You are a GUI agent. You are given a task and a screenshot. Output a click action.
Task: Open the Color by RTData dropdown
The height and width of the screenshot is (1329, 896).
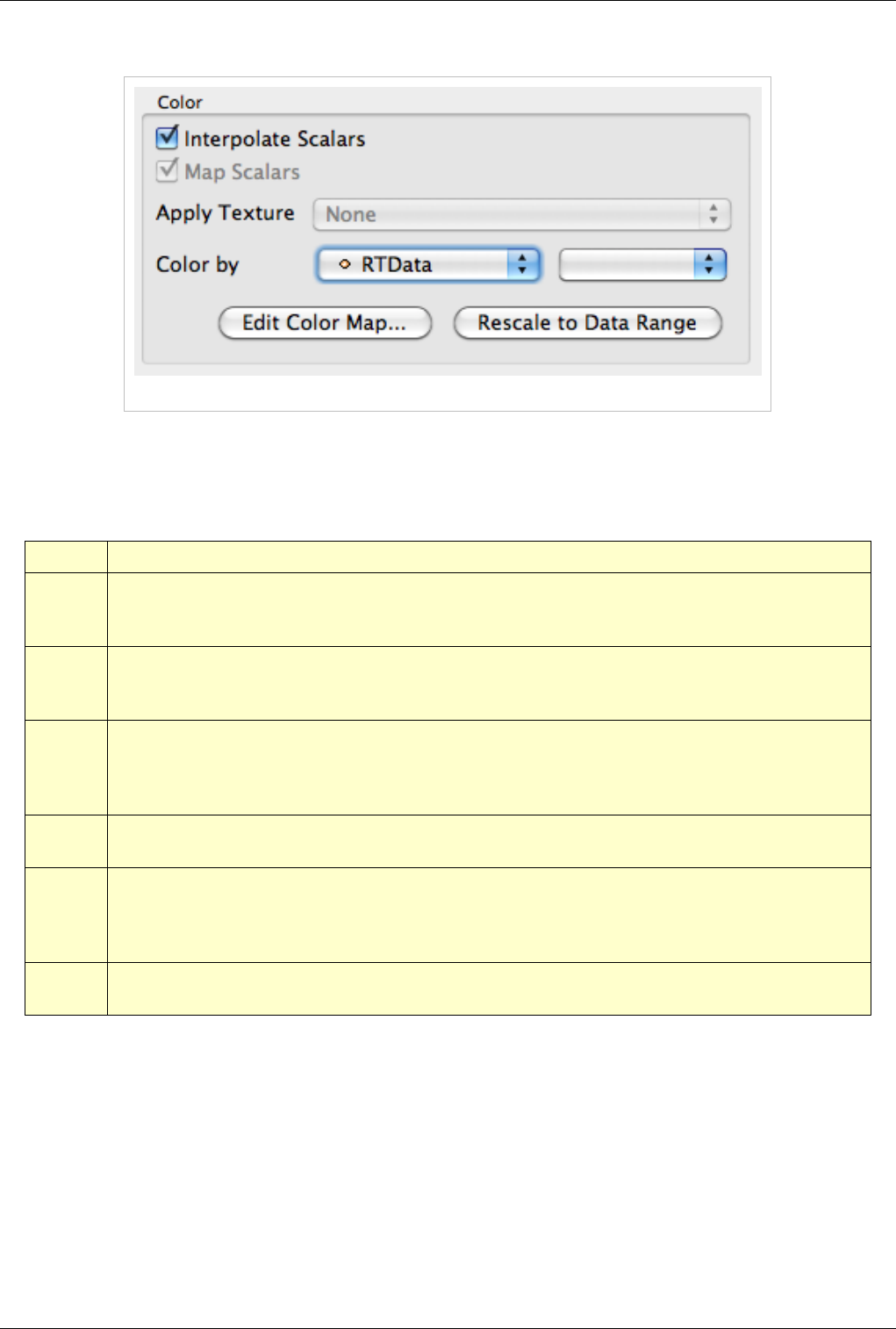pyautogui.click(x=427, y=264)
